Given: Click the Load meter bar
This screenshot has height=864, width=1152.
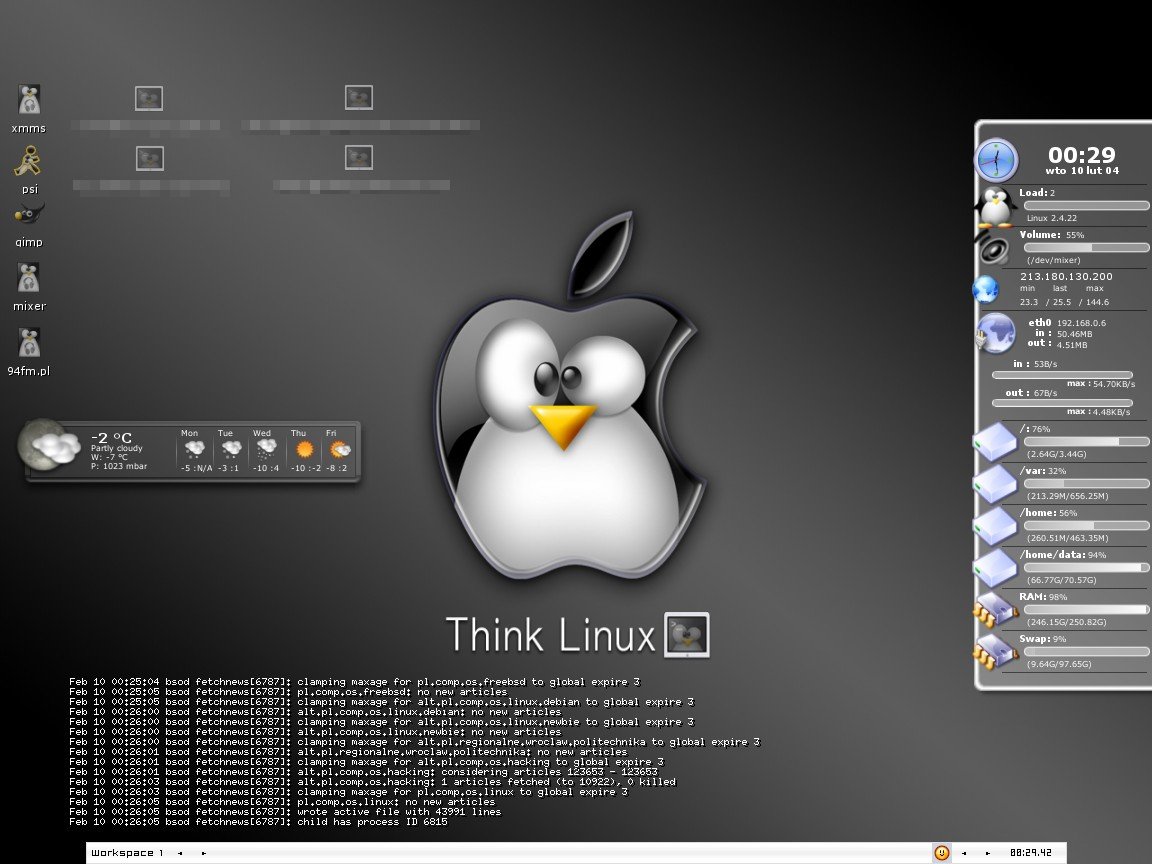Looking at the screenshot, I should click(1086, 206).
